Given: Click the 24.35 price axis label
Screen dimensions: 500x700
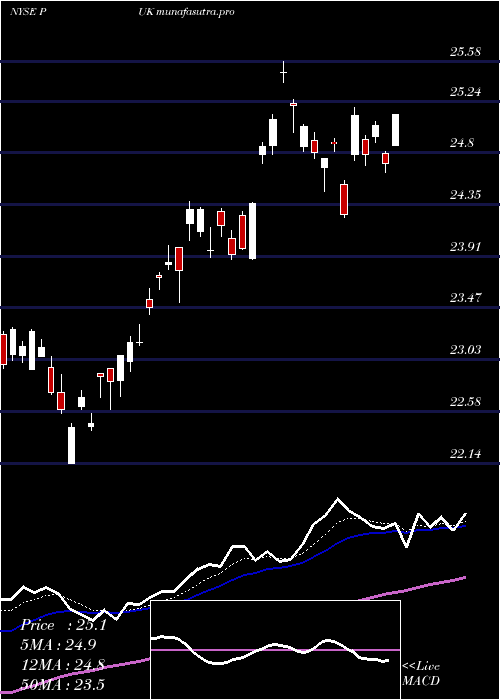Looking at the screenshot, I should (465, 195).
